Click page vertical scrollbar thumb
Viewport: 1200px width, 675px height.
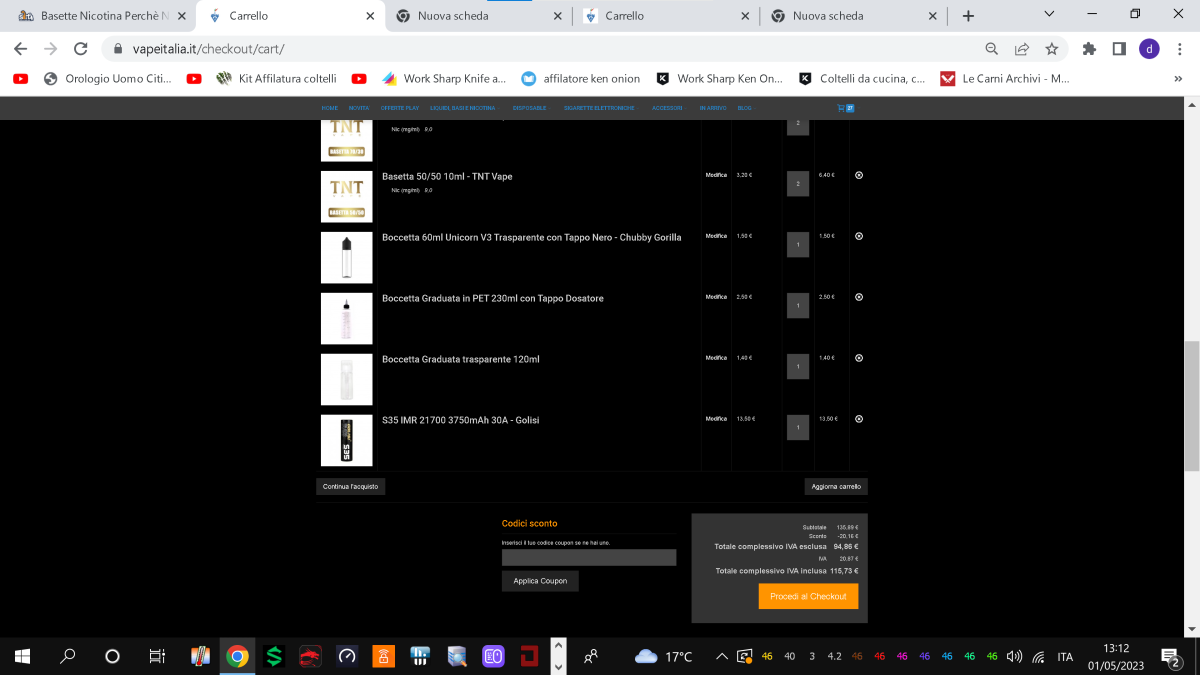(x=1191, y=405)
